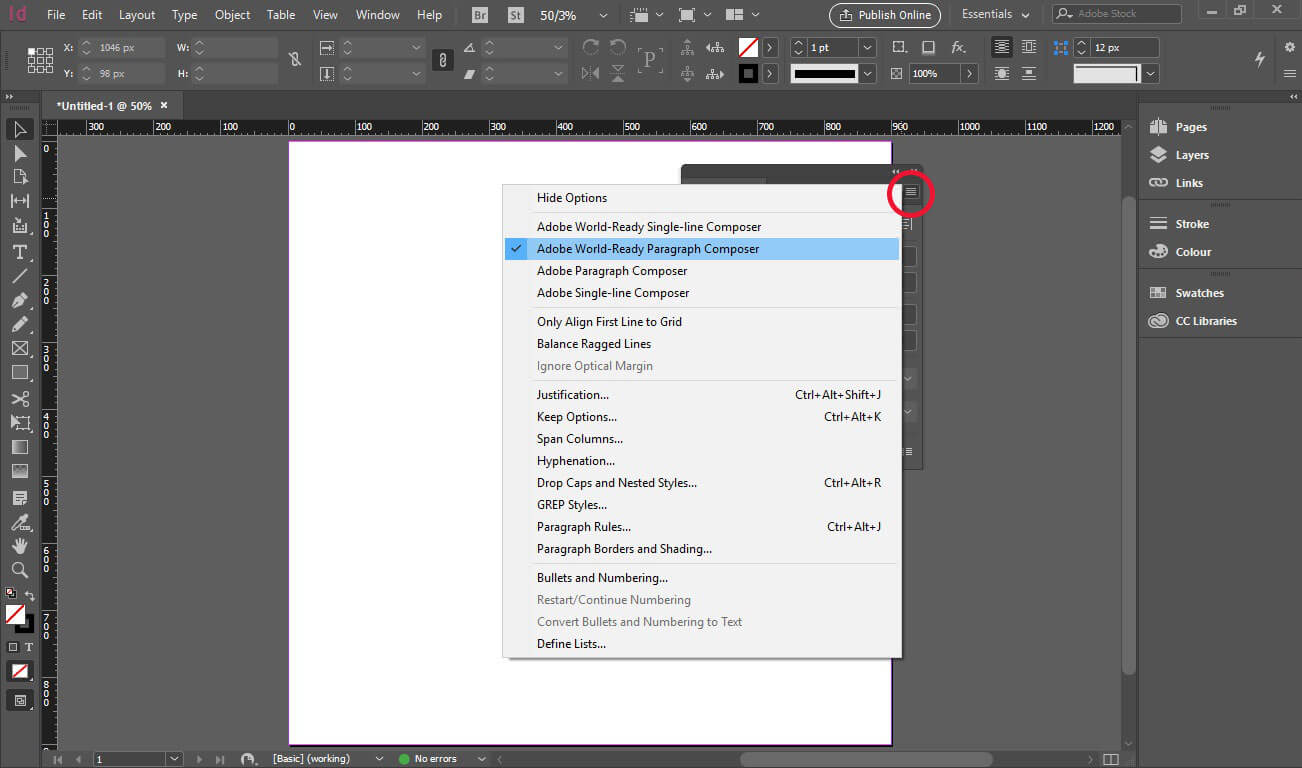Click the Publish Online button
Screen dimensions: 1302x768
point(885,15)
